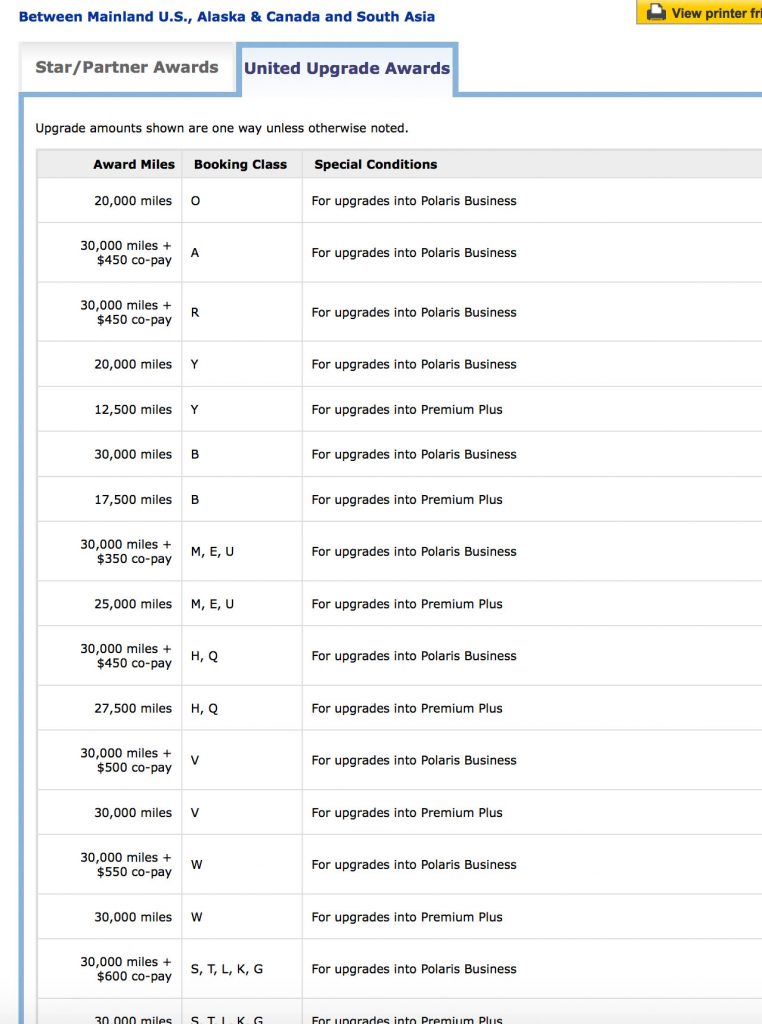
Task: Click the Special Conditions column header
Action: click(375, 165)
